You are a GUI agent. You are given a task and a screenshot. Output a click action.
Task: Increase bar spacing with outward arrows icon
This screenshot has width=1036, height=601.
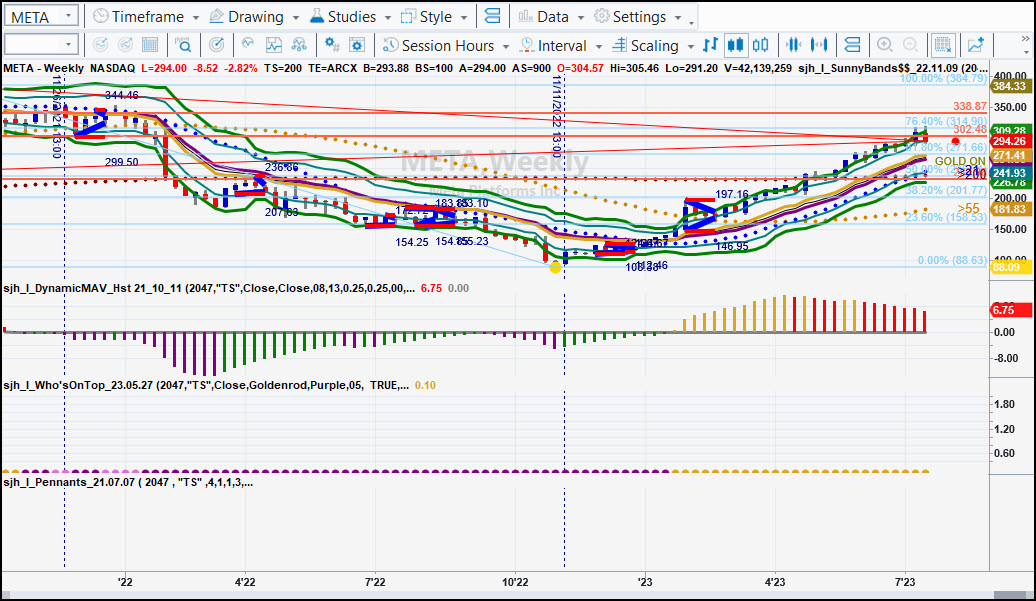click(x=819, y=45)
